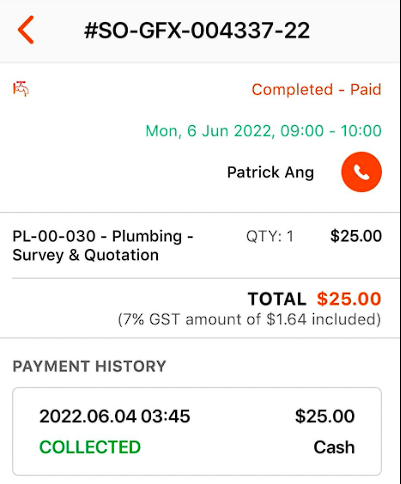
Task: Tap the $25.00 line item price
Action: click(356, 236)
